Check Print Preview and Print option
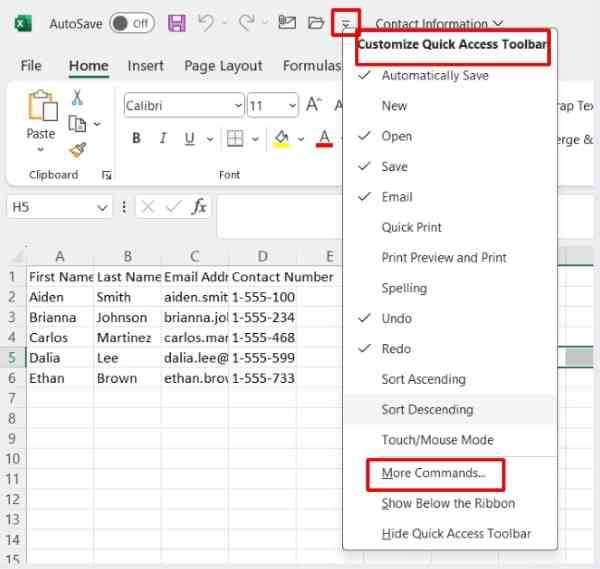 (450, 258)
